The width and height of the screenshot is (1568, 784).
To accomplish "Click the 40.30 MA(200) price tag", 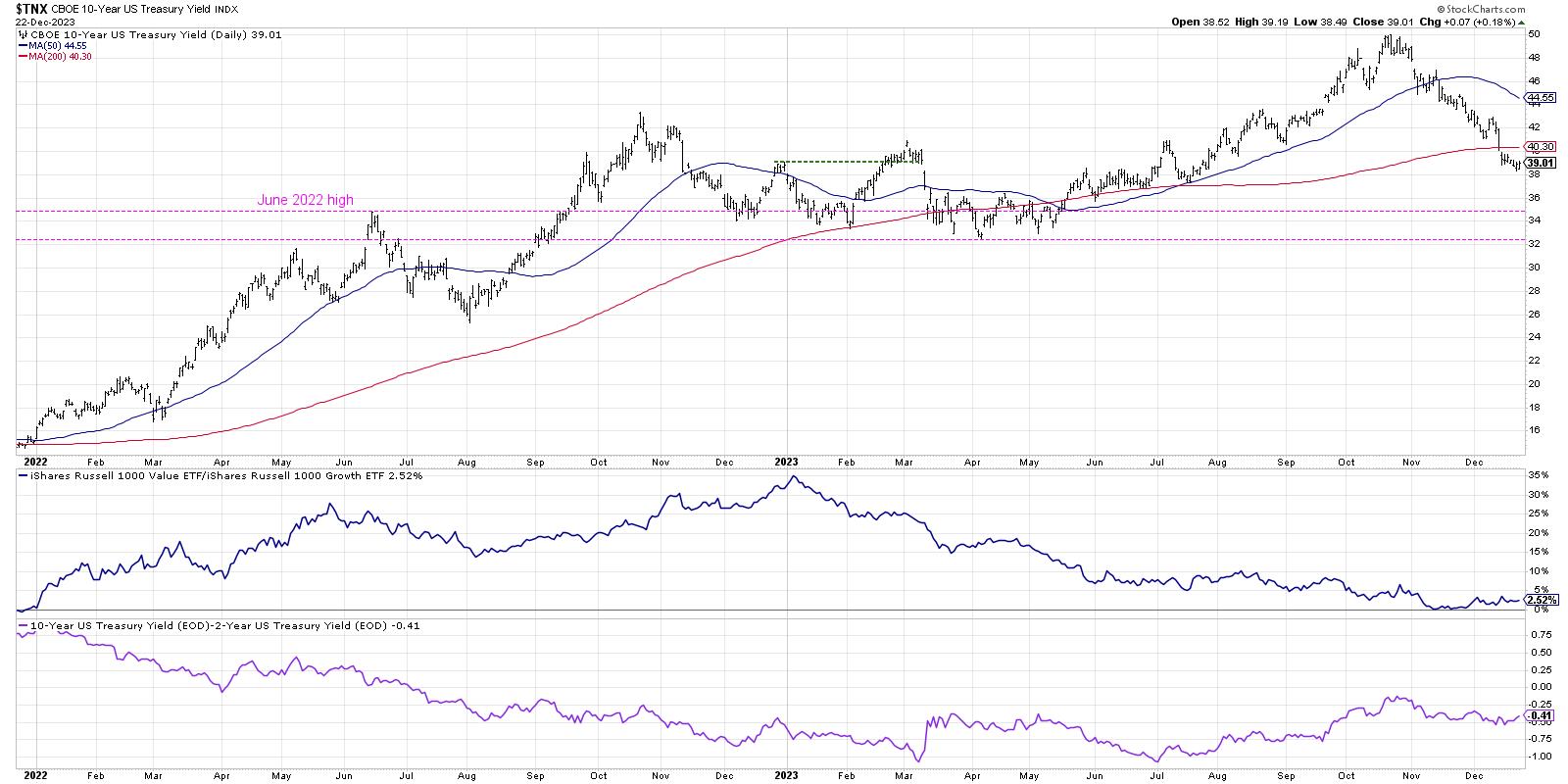I will [1542, 147].
